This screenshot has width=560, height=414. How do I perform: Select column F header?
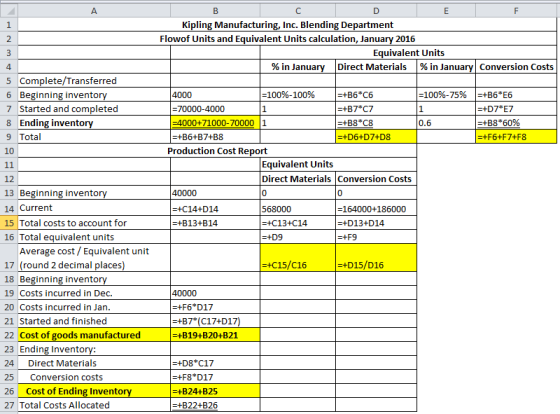516,11
